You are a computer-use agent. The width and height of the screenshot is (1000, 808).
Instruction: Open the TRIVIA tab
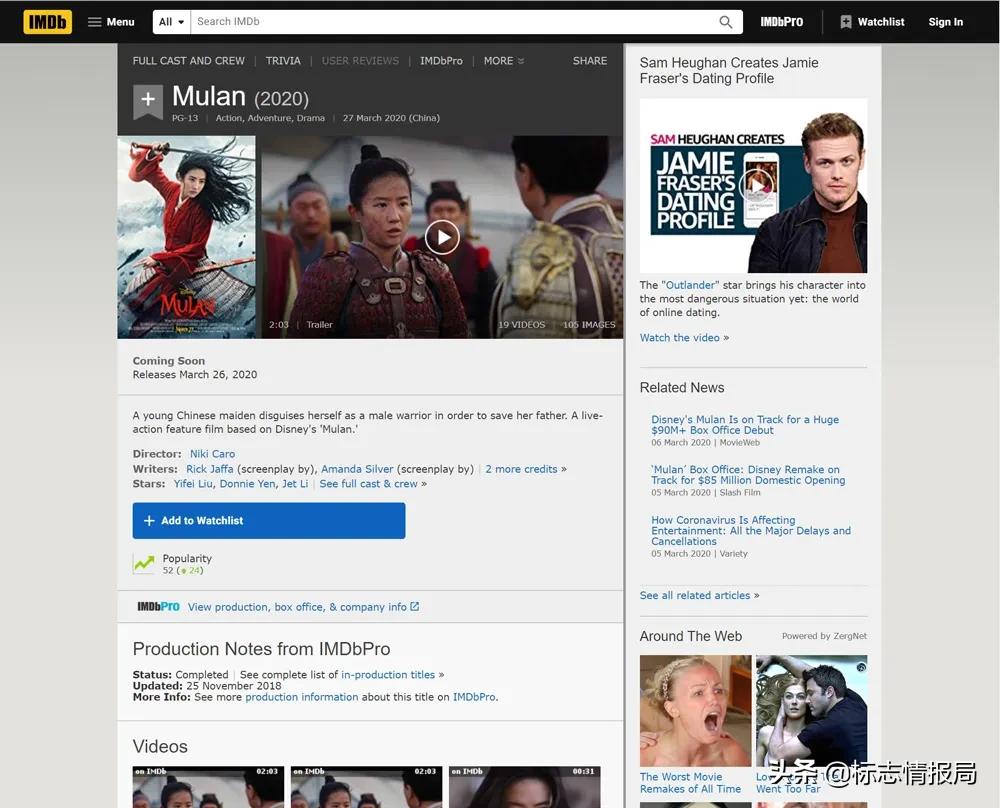[x=283, y=61]
